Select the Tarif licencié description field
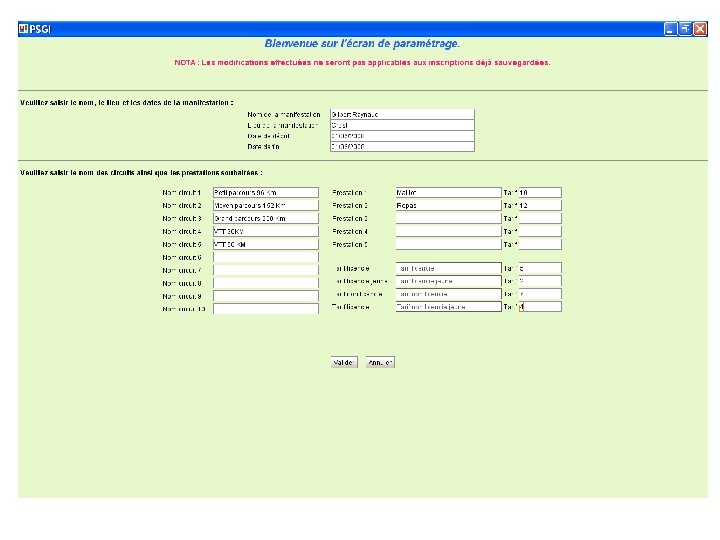Screen dimensions: 720x540 (449, 268)
